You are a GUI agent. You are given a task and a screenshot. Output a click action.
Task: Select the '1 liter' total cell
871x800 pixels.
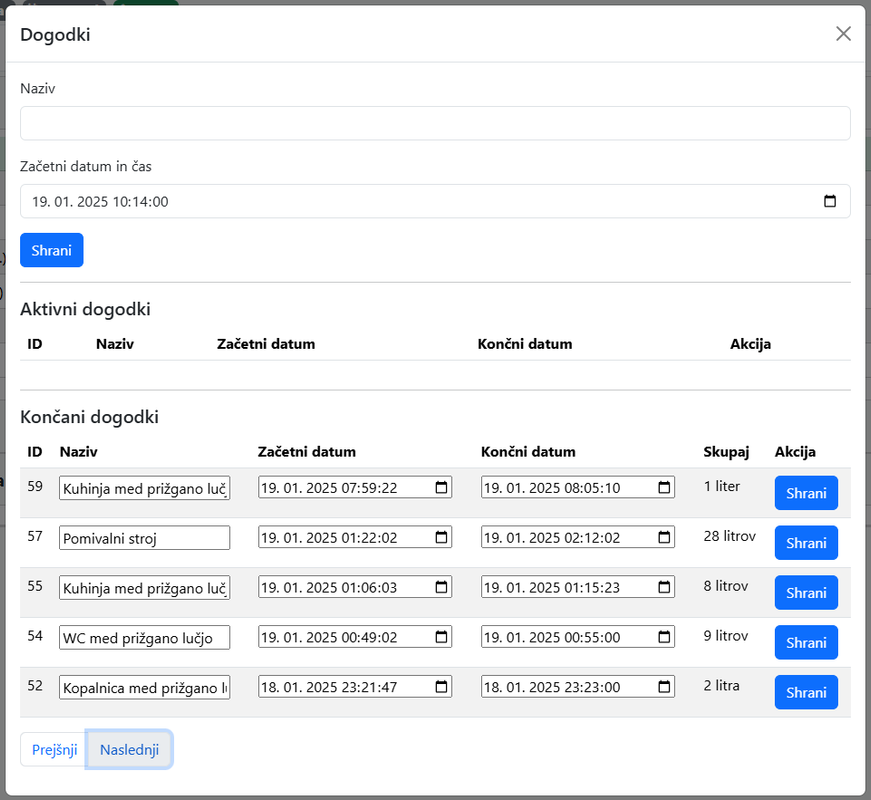point(722,486)
